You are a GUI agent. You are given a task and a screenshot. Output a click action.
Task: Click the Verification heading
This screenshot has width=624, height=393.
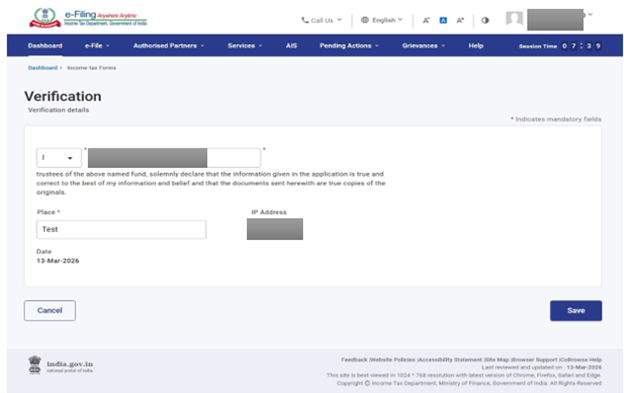(x=62, y=96)
